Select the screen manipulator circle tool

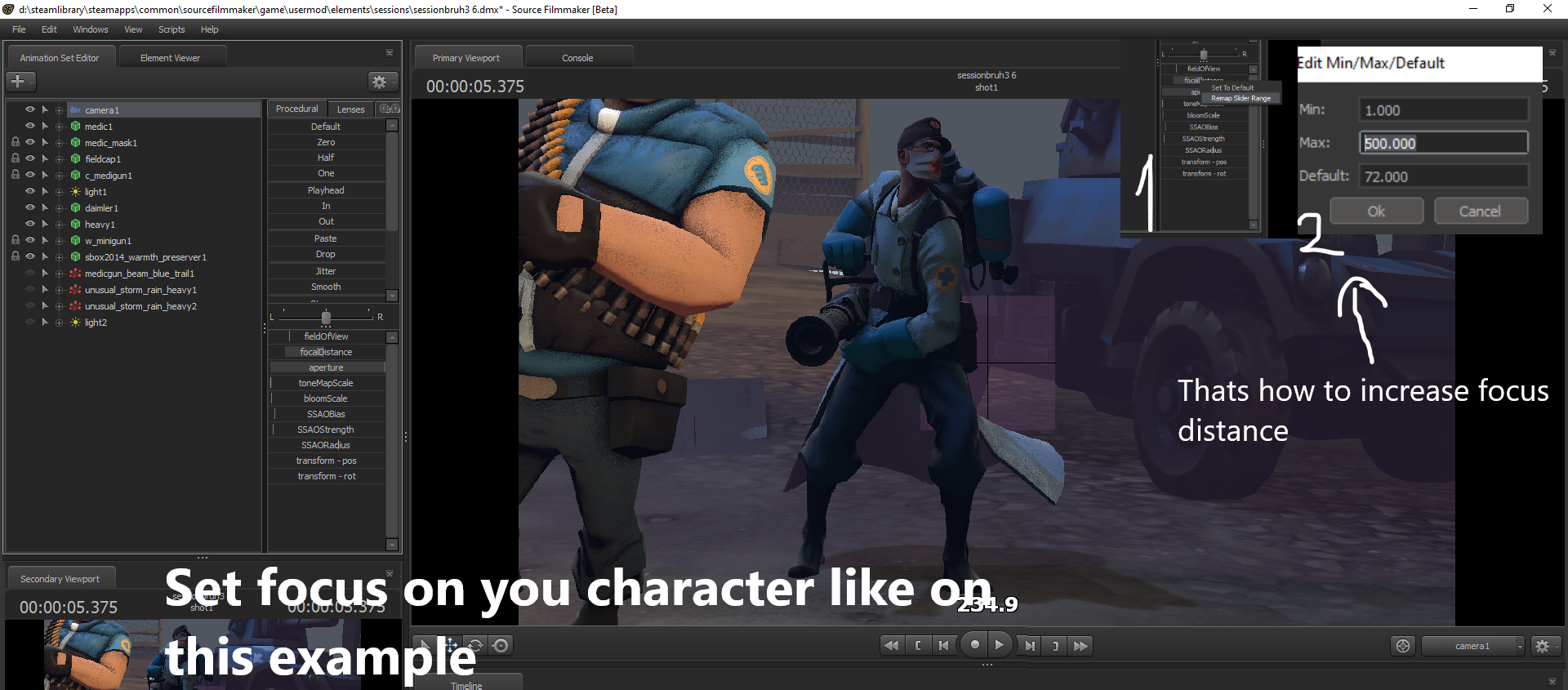point(501,645)
